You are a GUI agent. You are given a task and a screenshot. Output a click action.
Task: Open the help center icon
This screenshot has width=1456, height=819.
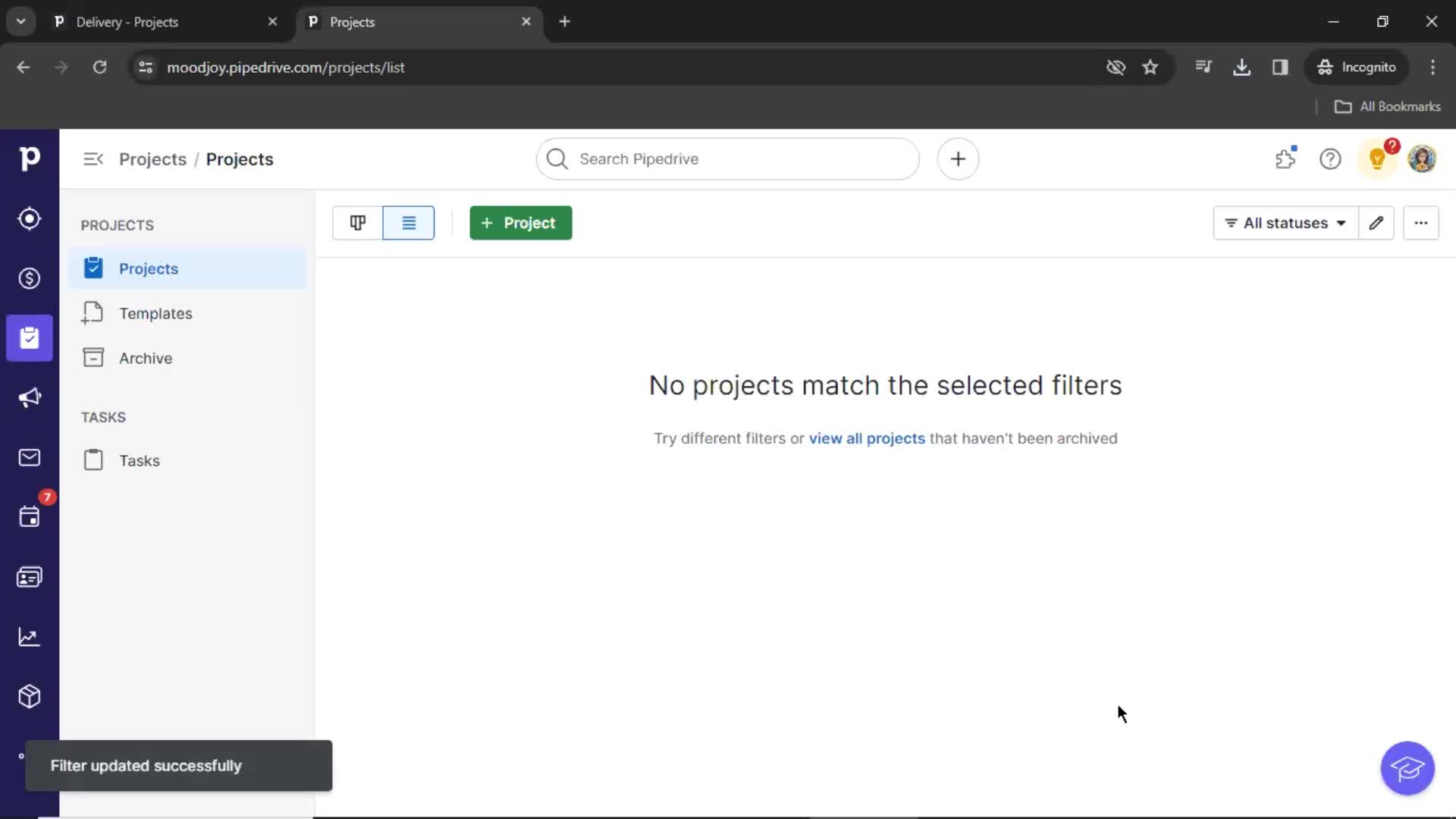tap(1330, 159)
